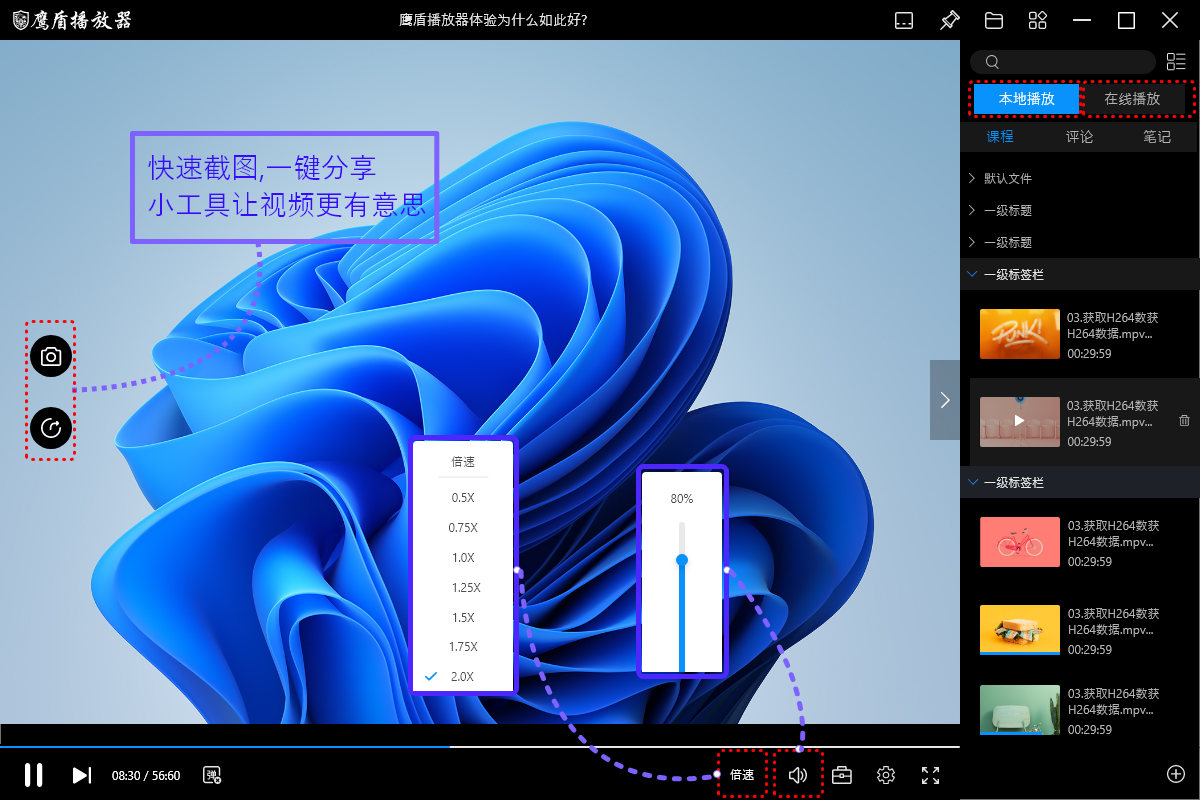The image size is (1200, 800).
Task: Switch to the 笔记 tab
Action: point(1157,137)
